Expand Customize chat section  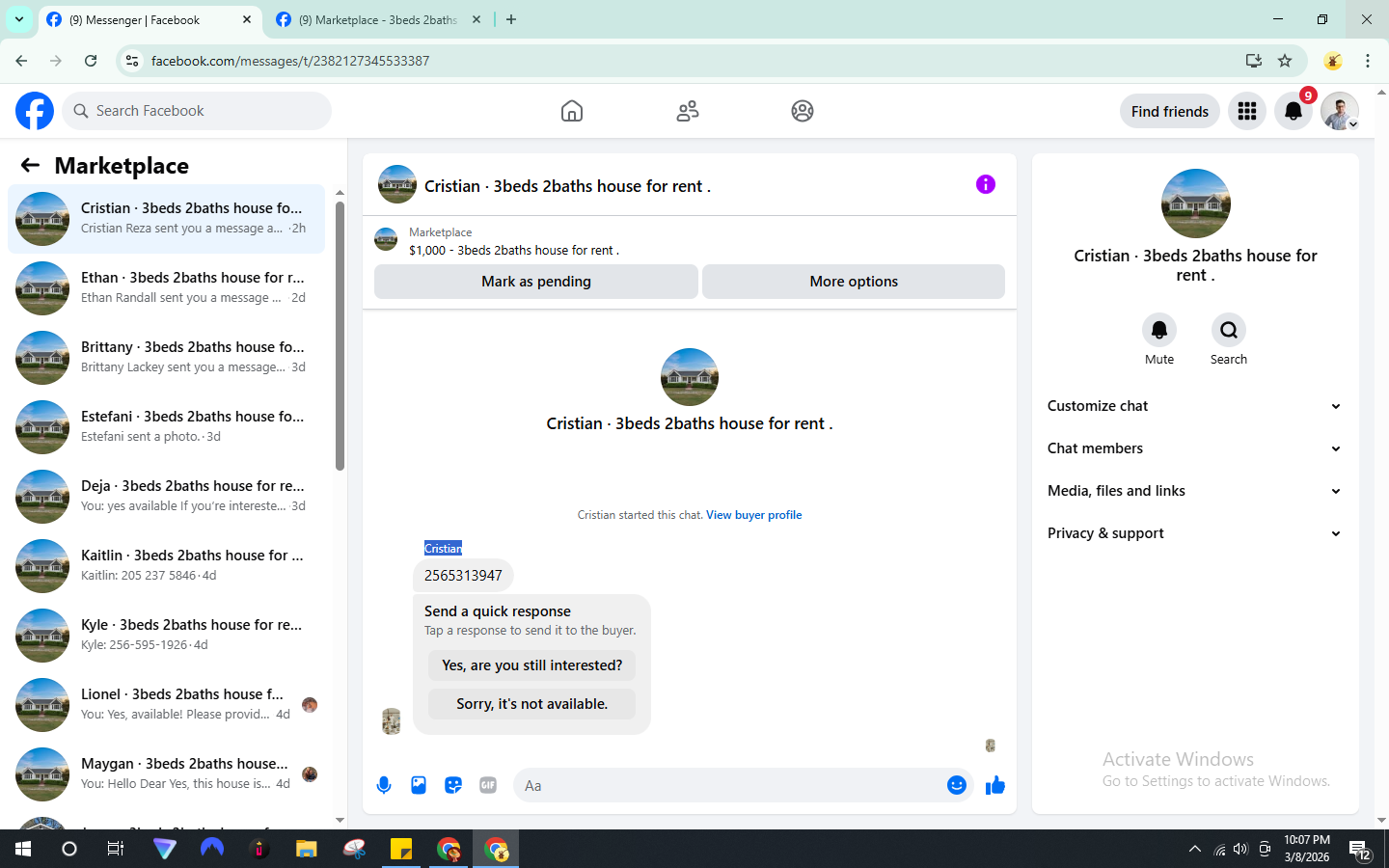point(1194,406)
